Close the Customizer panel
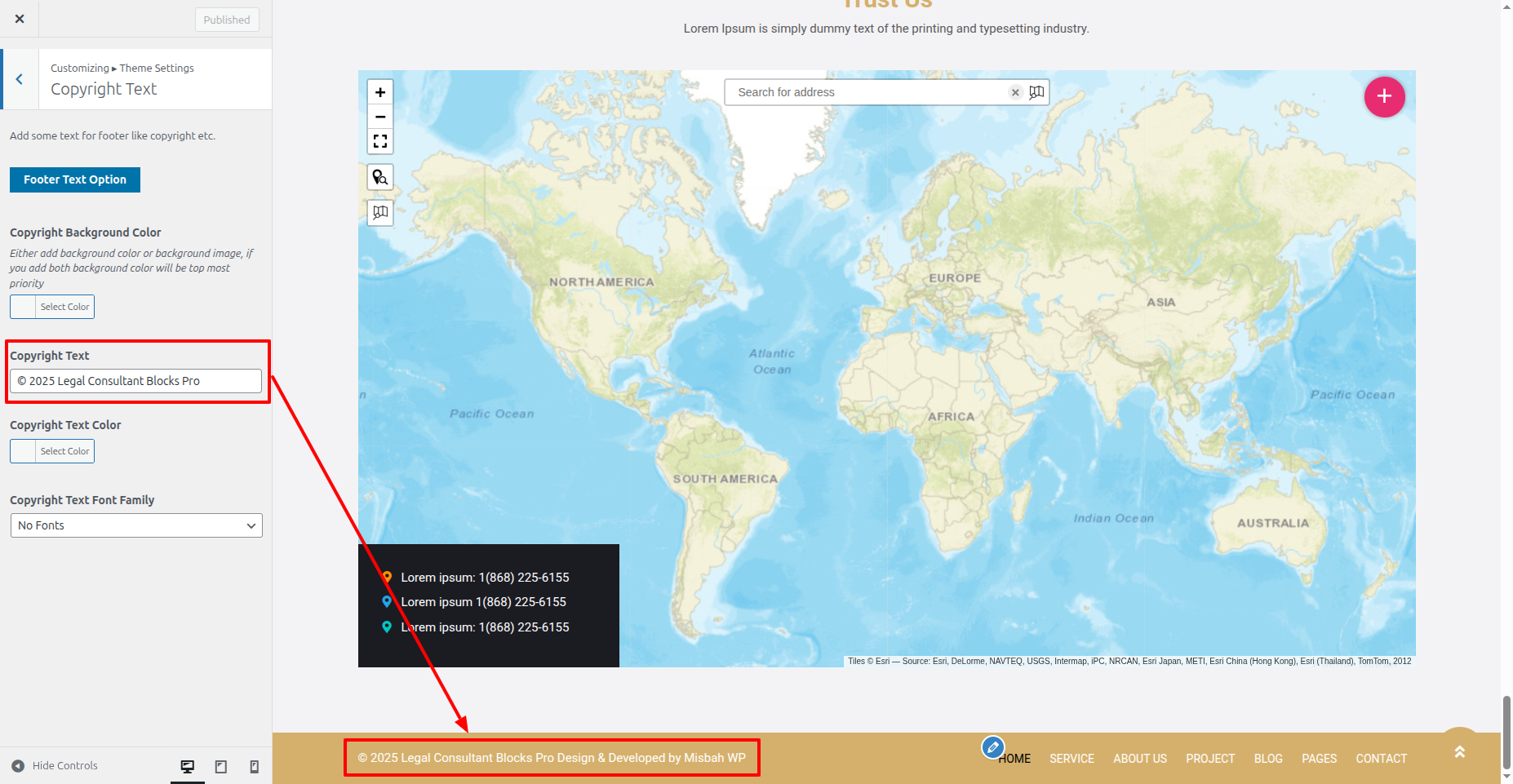 pos(20,19)
